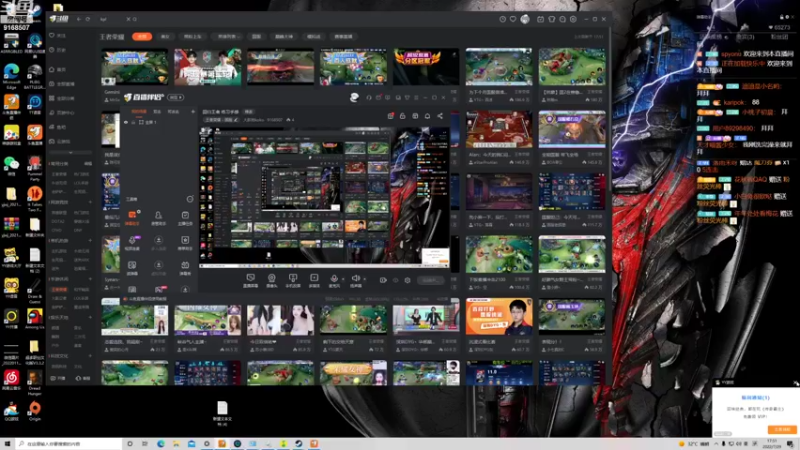Open search in Huya client title bar
This screenshot has width=800, height=450.
pyautogui.click(x=135, y=19)
